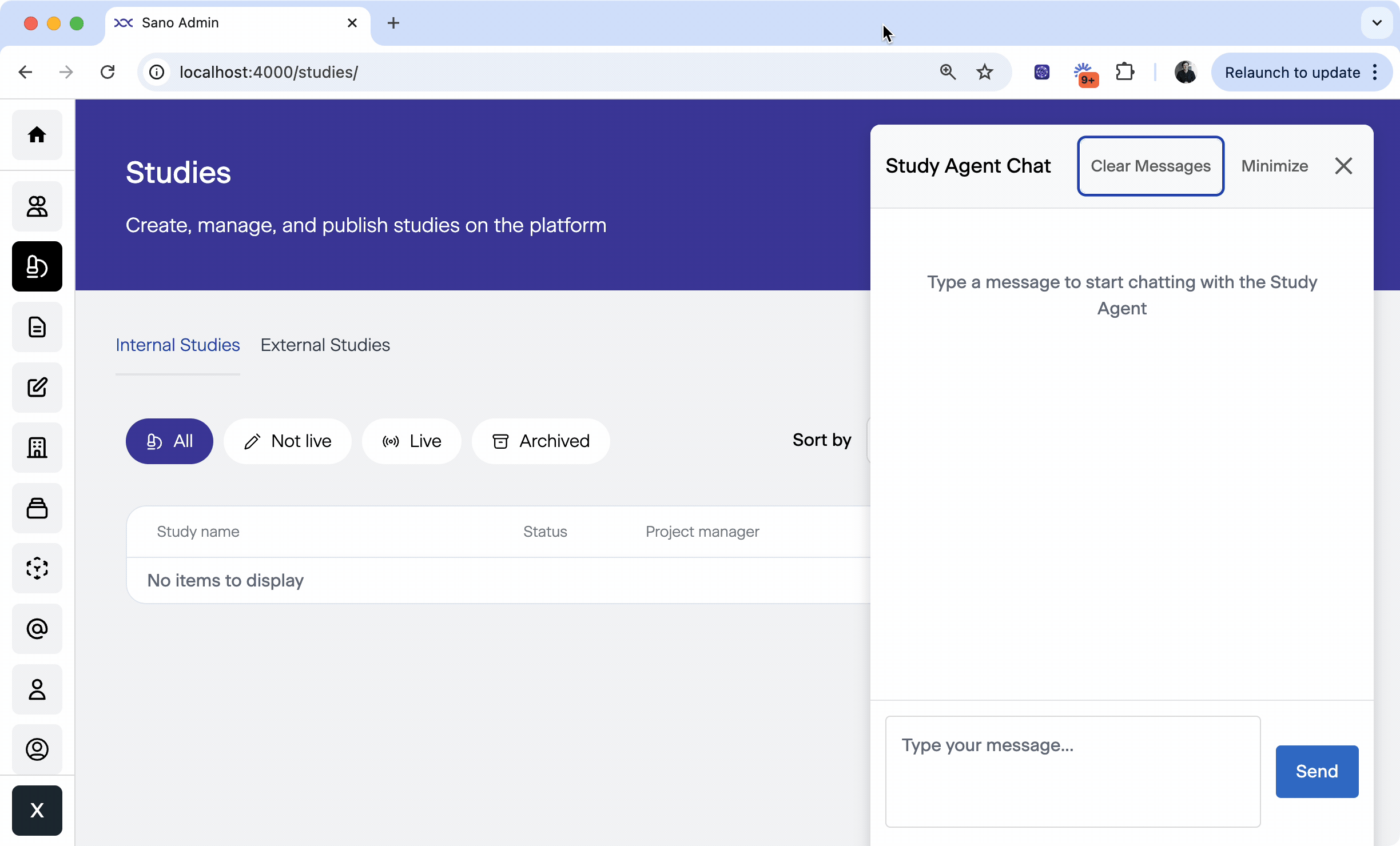
Task: Open the Home icon in the sidebar
Action: coord(37,135)
